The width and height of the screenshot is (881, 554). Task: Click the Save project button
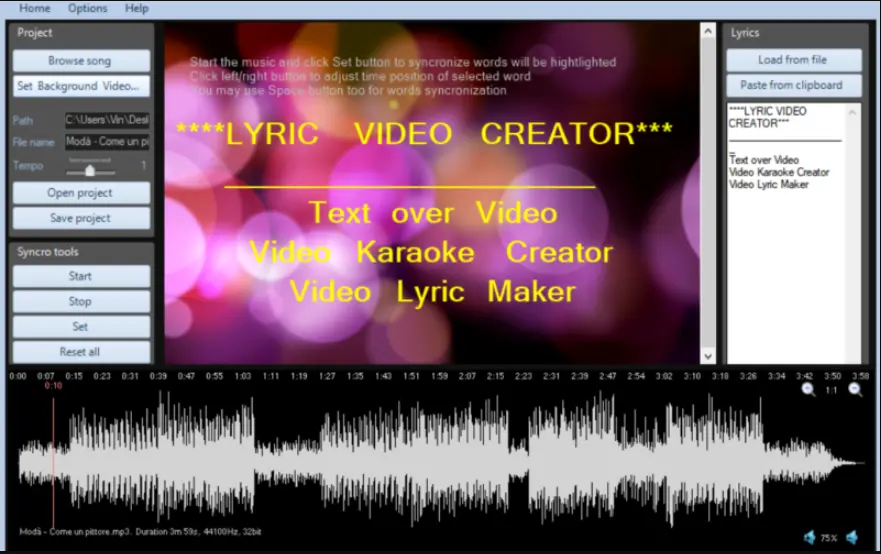[x=81, y=218]
